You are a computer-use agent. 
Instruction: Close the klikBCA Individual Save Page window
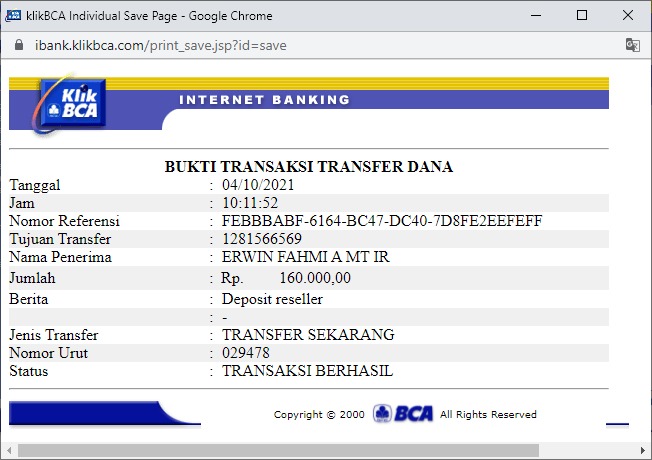click(628, 15)
